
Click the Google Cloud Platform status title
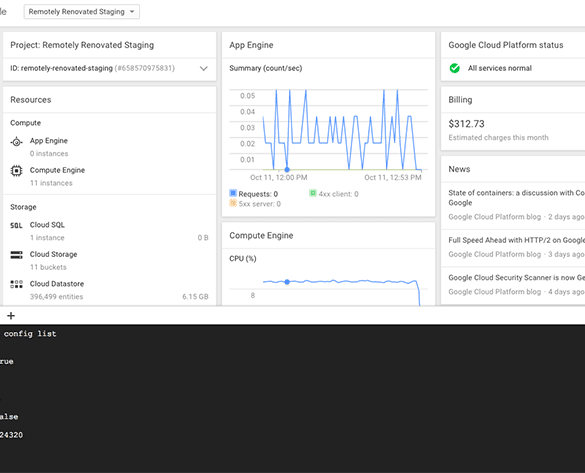pos(506,45)
